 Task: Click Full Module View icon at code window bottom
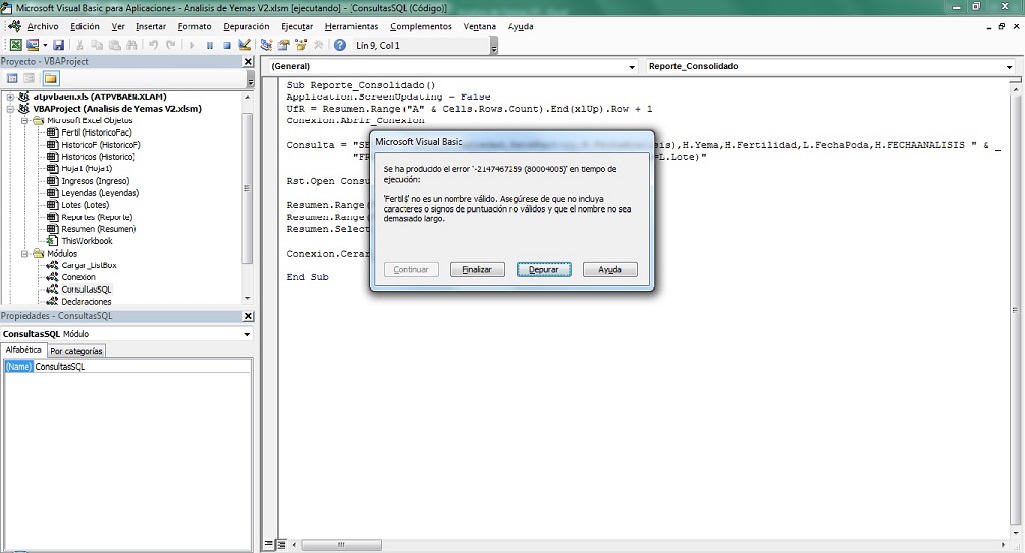click(281, 545)
